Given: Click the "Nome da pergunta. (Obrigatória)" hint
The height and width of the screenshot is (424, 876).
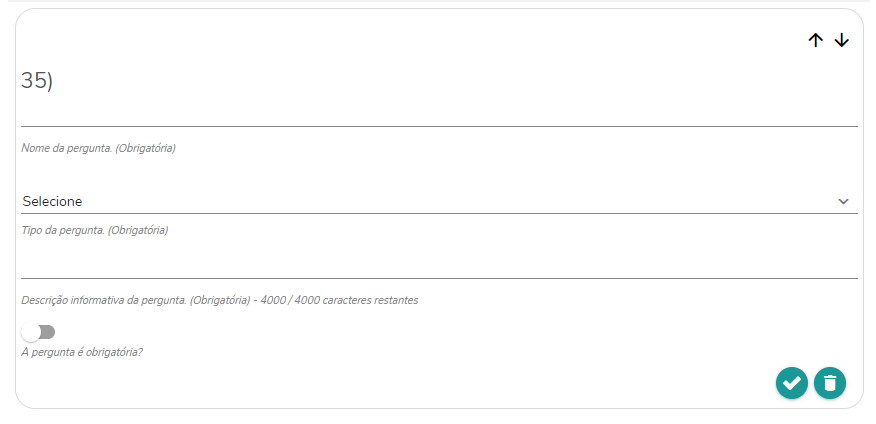Looking at the screenshot, I should (99, 148).
